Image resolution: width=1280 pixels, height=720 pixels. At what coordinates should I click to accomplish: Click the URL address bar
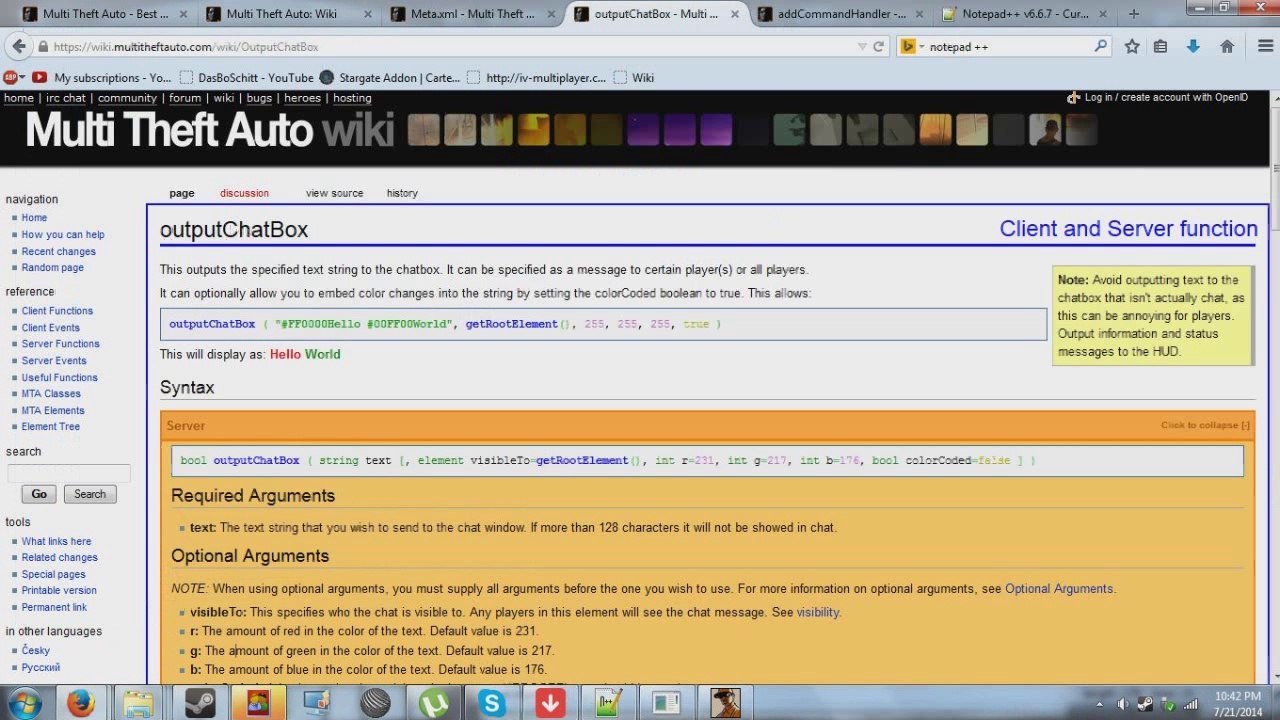450,47
